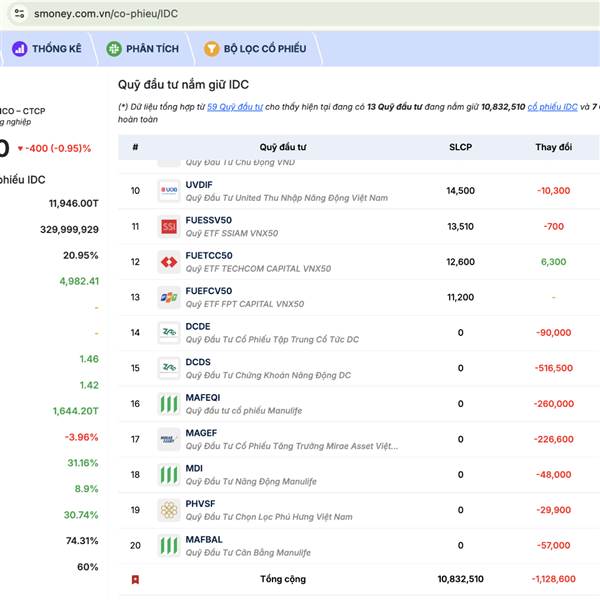
Task: Click the 1,644.20T value in left panel
Action: point(75,411)
